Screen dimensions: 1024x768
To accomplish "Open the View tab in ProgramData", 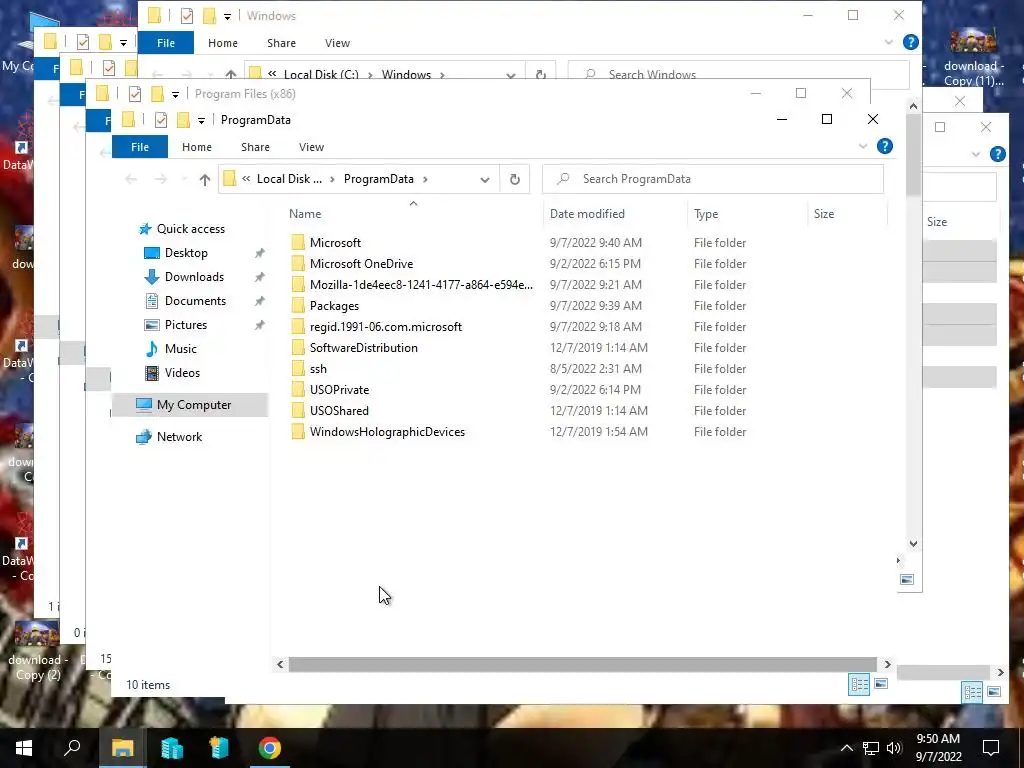I will 312,147.
